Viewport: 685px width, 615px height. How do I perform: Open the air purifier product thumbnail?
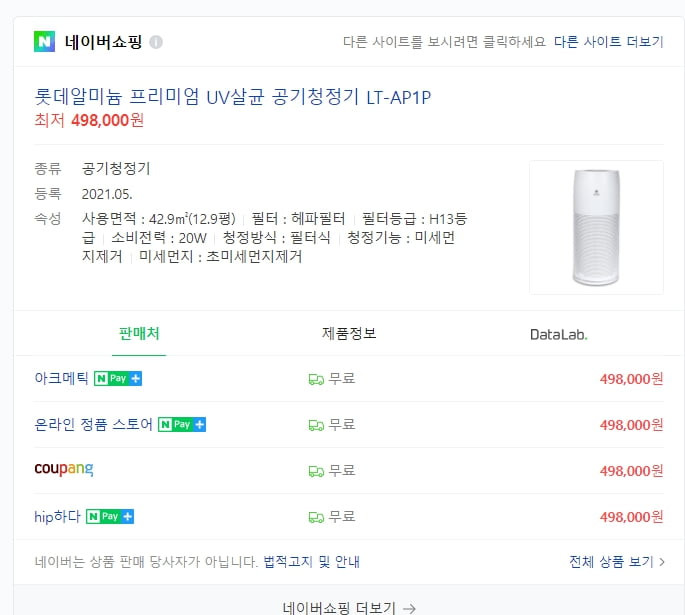(596, 228)
